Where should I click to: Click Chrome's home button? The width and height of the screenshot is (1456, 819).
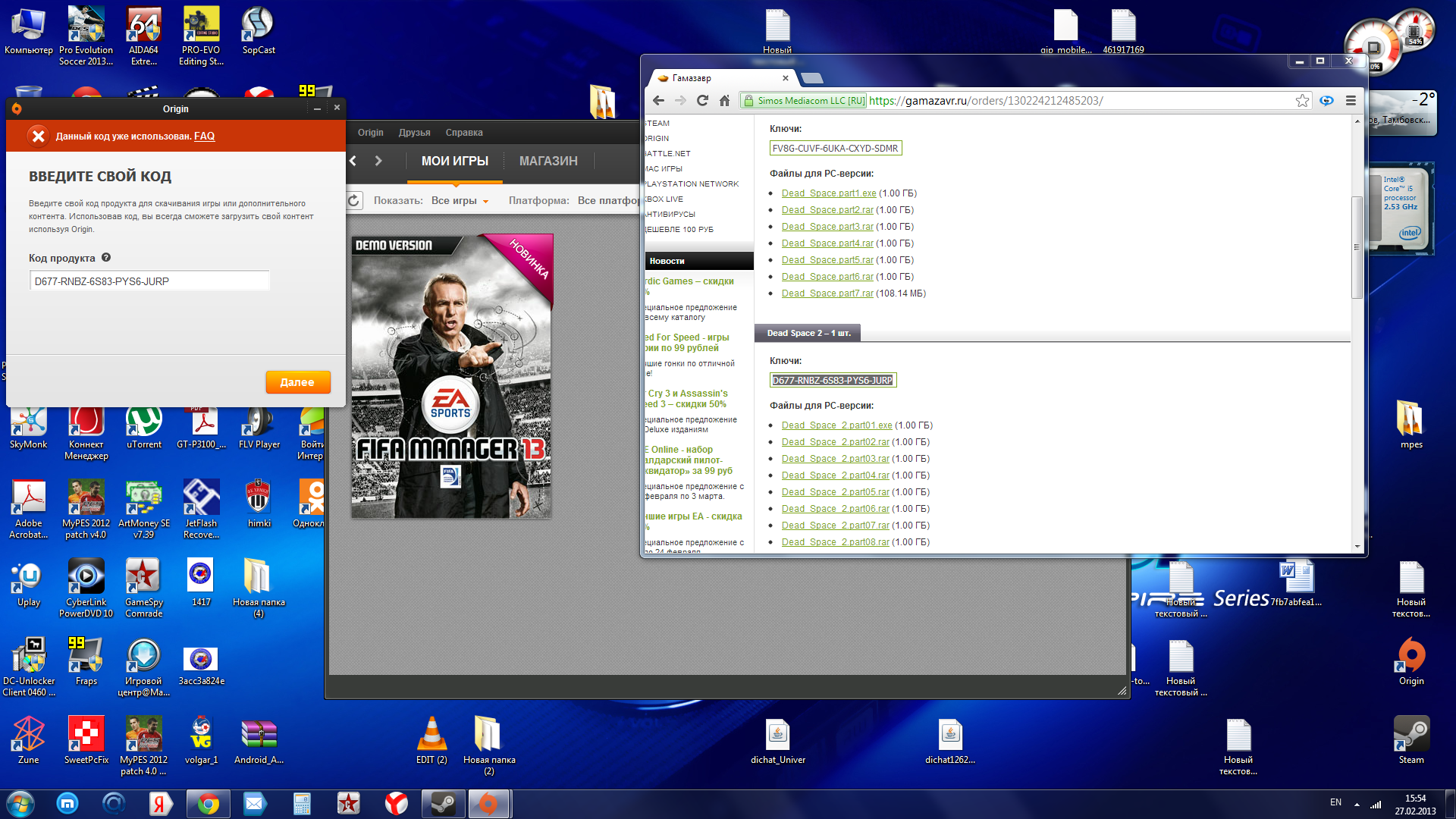tap(724, 101)
